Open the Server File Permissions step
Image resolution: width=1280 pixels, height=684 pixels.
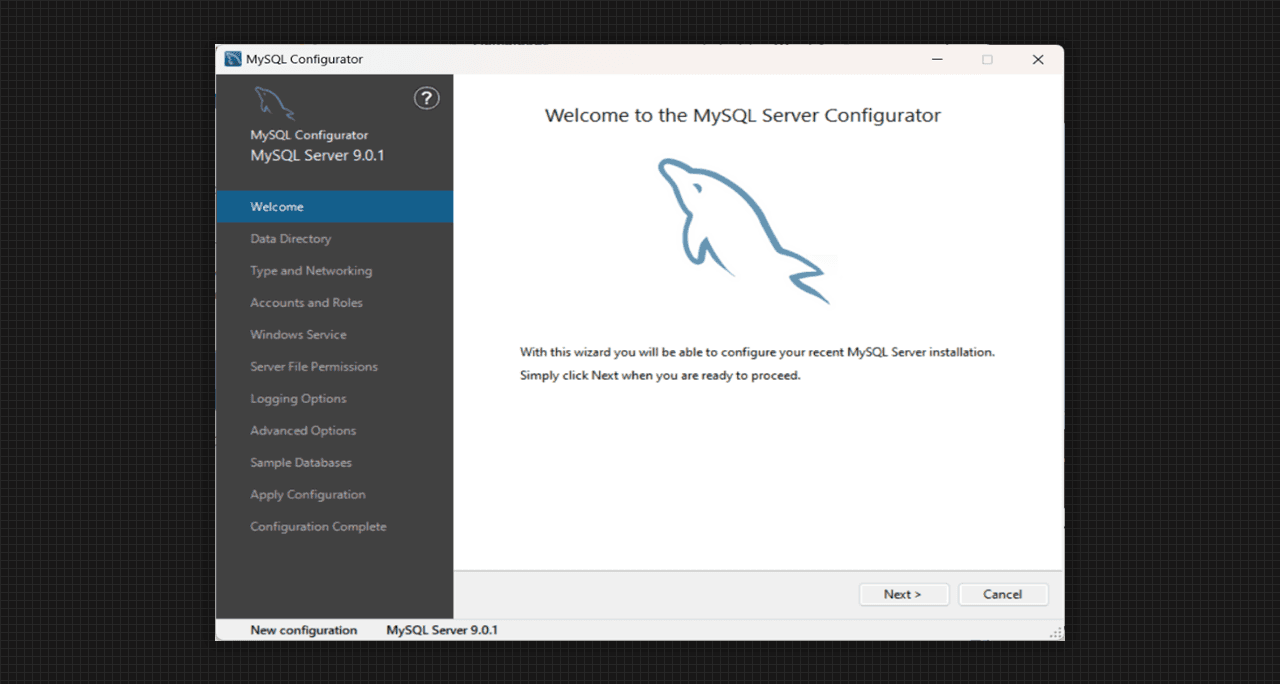coord(313,367)
